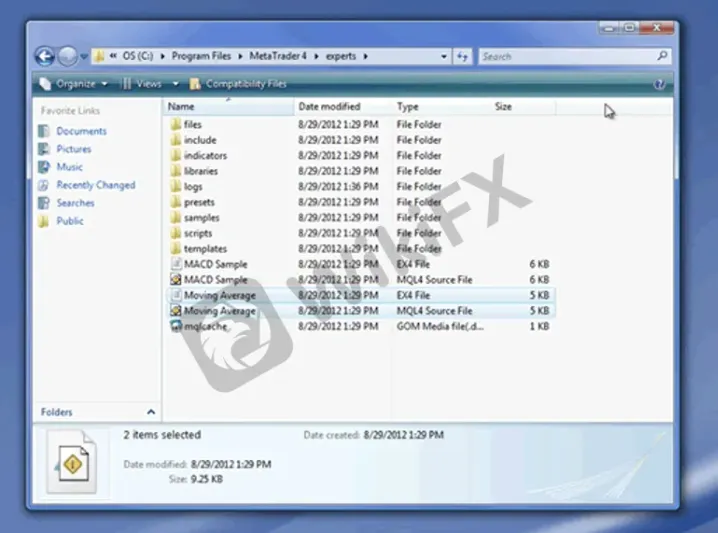Select Moving Average MQL4 source file icon
This screenshot has height=533, width=718.
[x=176, y=311]
